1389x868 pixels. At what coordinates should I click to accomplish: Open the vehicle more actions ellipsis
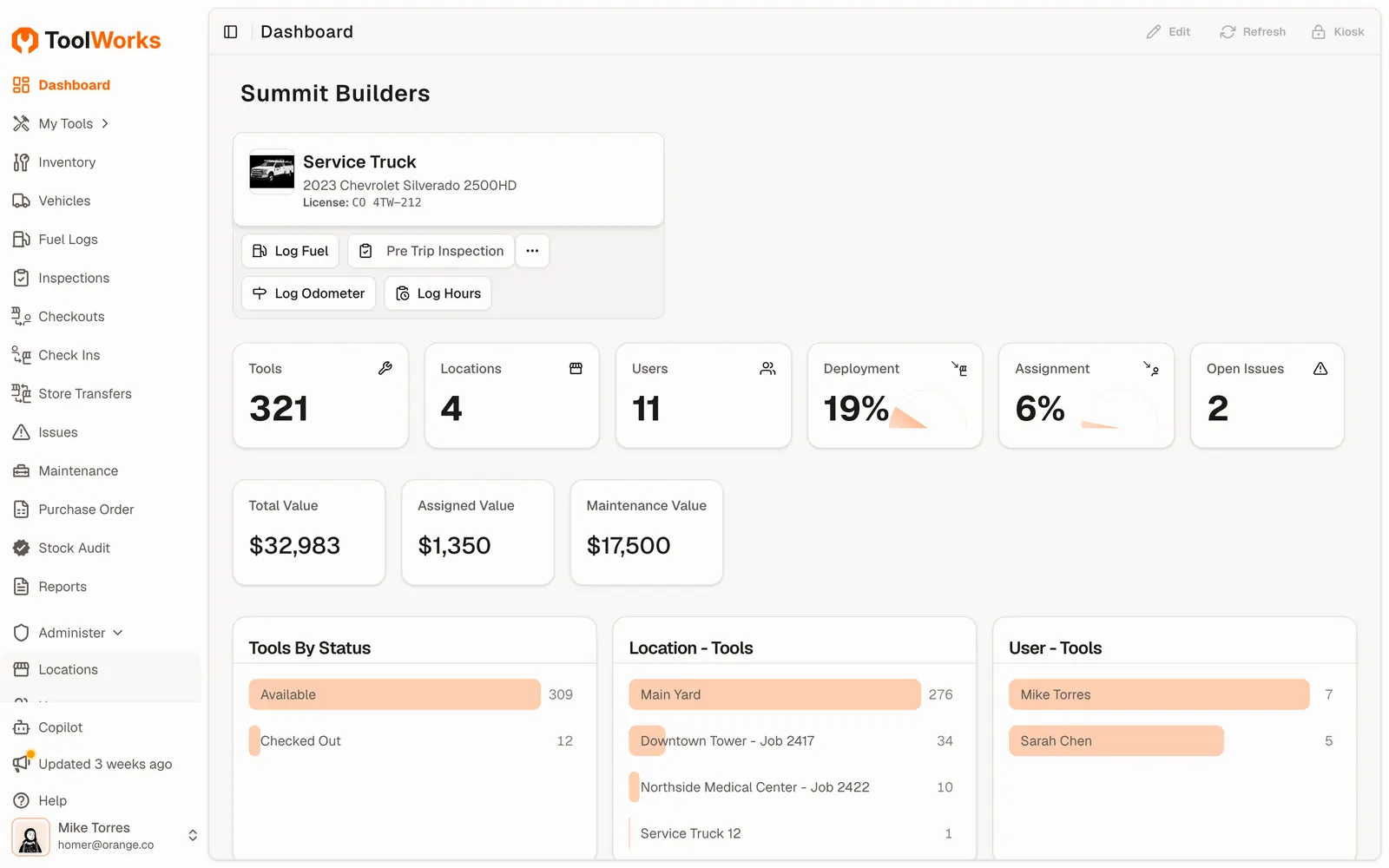[532, 251]
